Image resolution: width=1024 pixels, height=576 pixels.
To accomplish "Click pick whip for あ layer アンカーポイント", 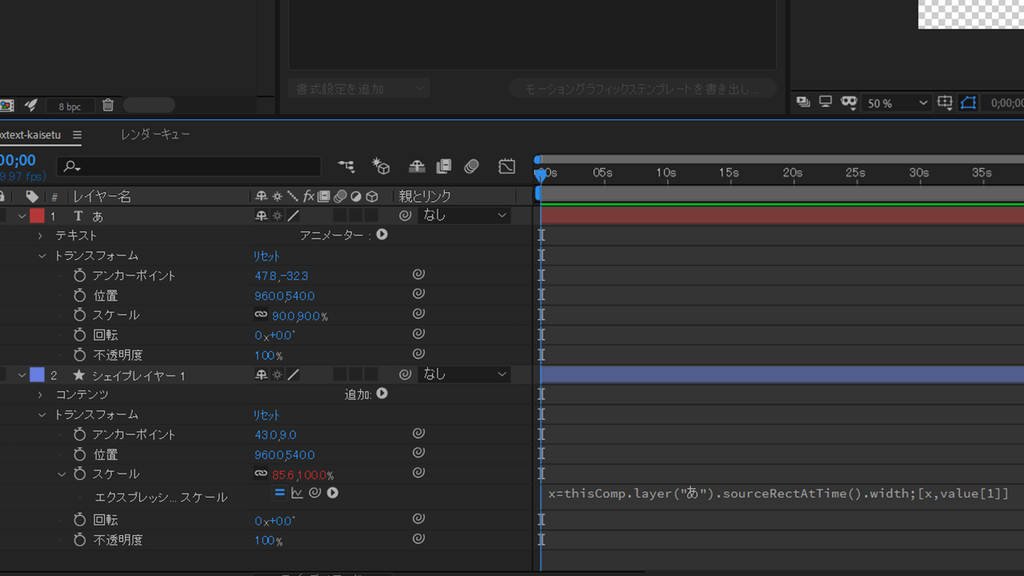I will point(419,275).
